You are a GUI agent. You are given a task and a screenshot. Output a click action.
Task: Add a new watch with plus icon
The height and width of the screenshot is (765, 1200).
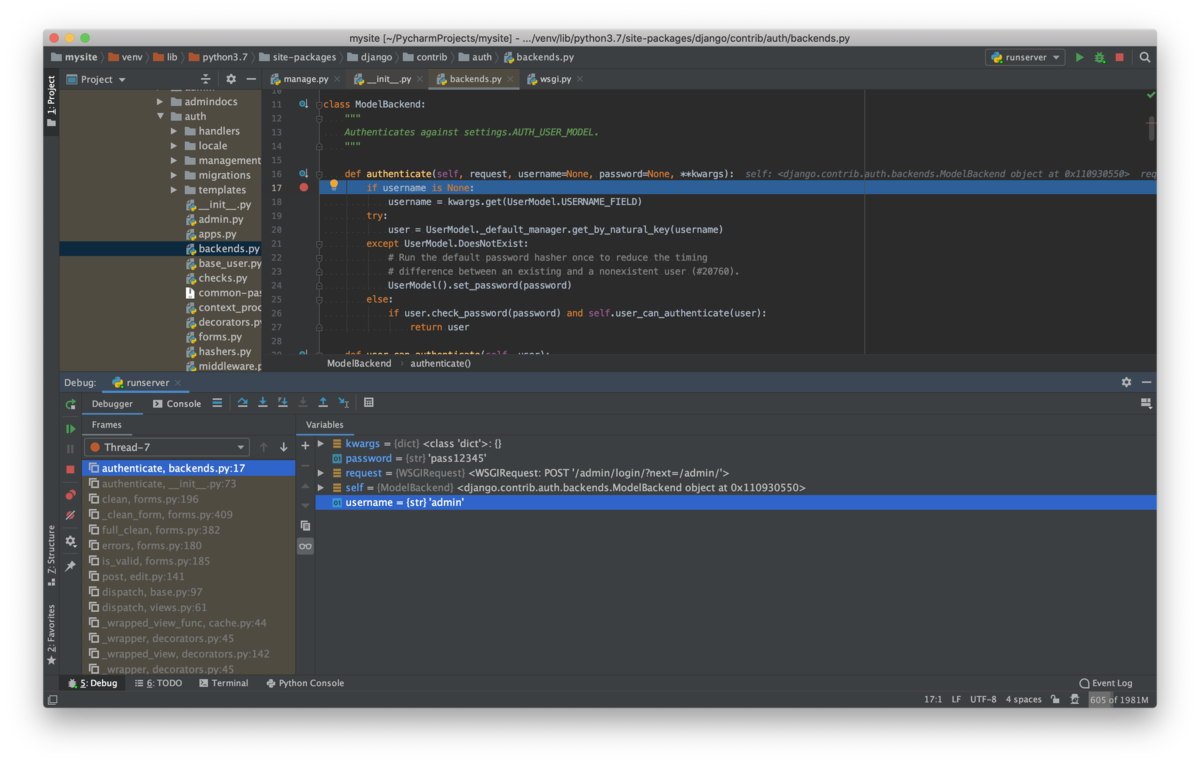[305, 445]
